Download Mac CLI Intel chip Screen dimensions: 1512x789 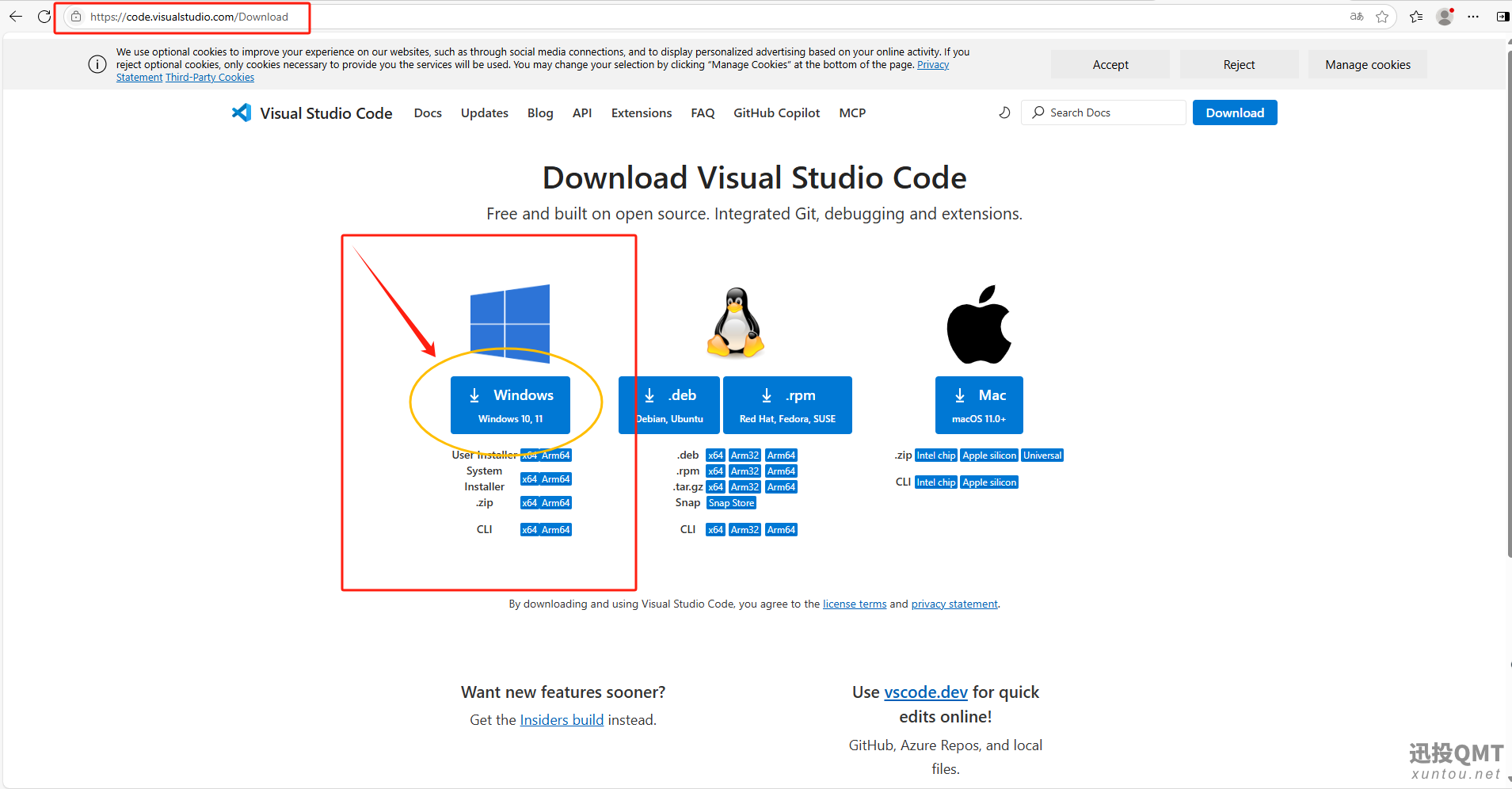click(x=936, y=482)
